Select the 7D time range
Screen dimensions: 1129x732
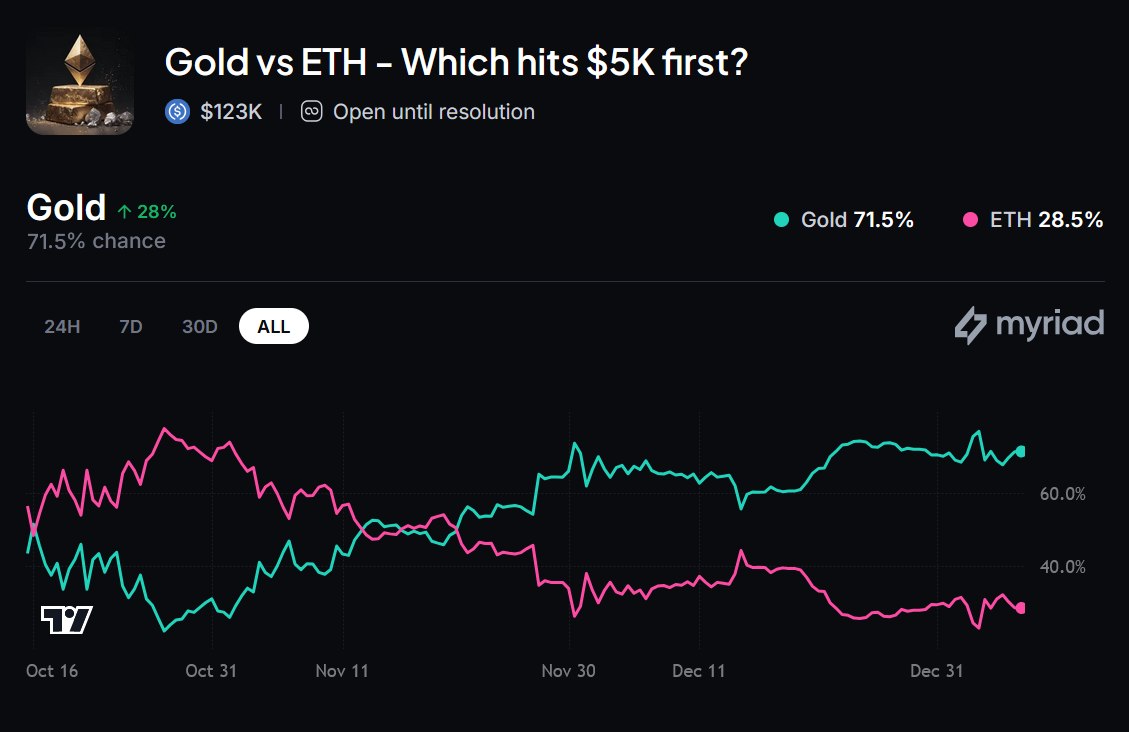pyautogui.click(x=130, y=327)
